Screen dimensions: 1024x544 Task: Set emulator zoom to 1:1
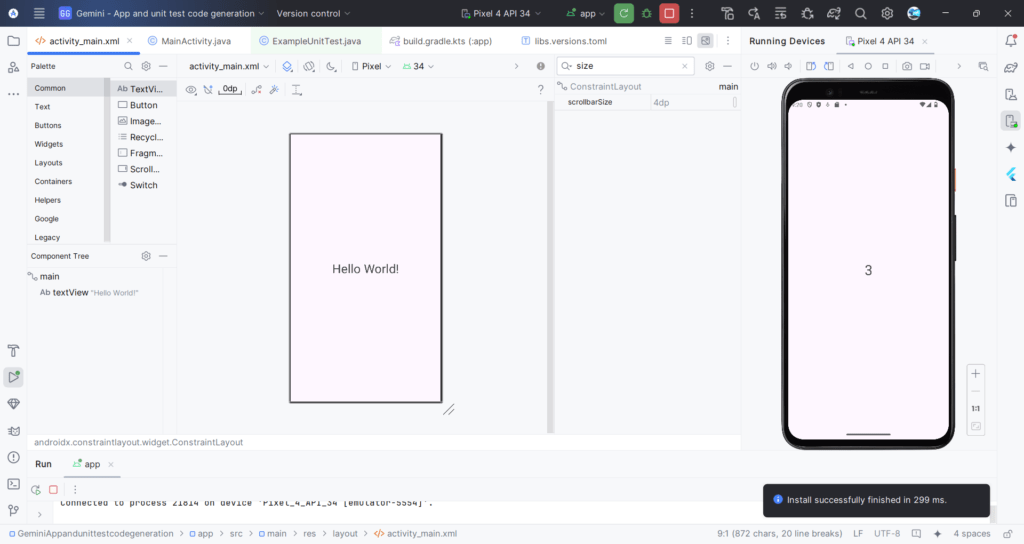[976, 408]
